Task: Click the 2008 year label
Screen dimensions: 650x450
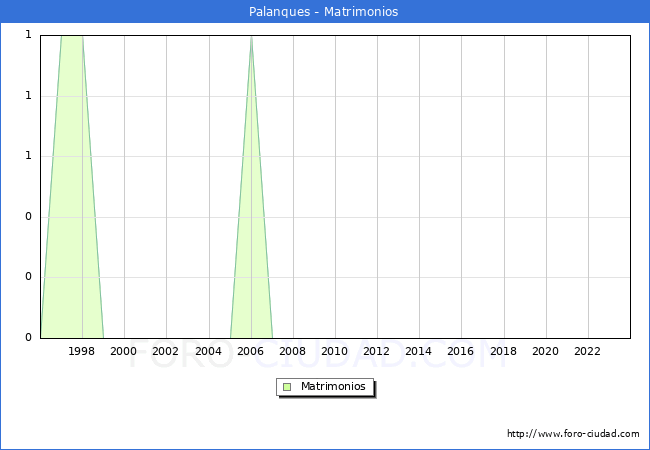Action: (x=292, y=351)
